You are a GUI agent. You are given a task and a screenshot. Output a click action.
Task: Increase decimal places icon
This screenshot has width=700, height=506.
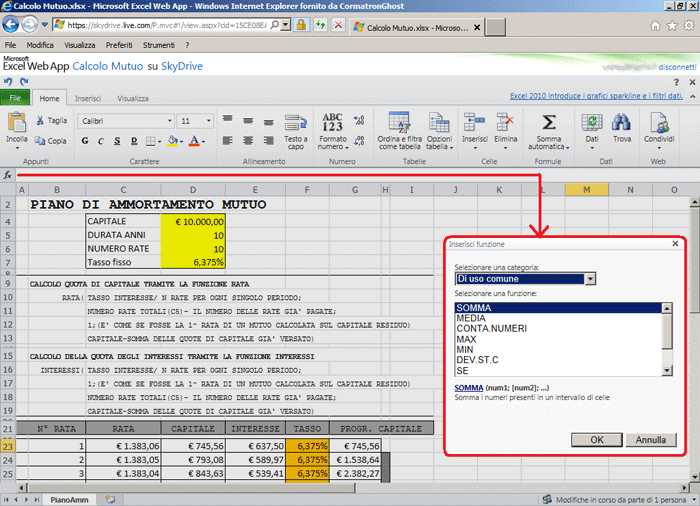(x=359, y=120)
